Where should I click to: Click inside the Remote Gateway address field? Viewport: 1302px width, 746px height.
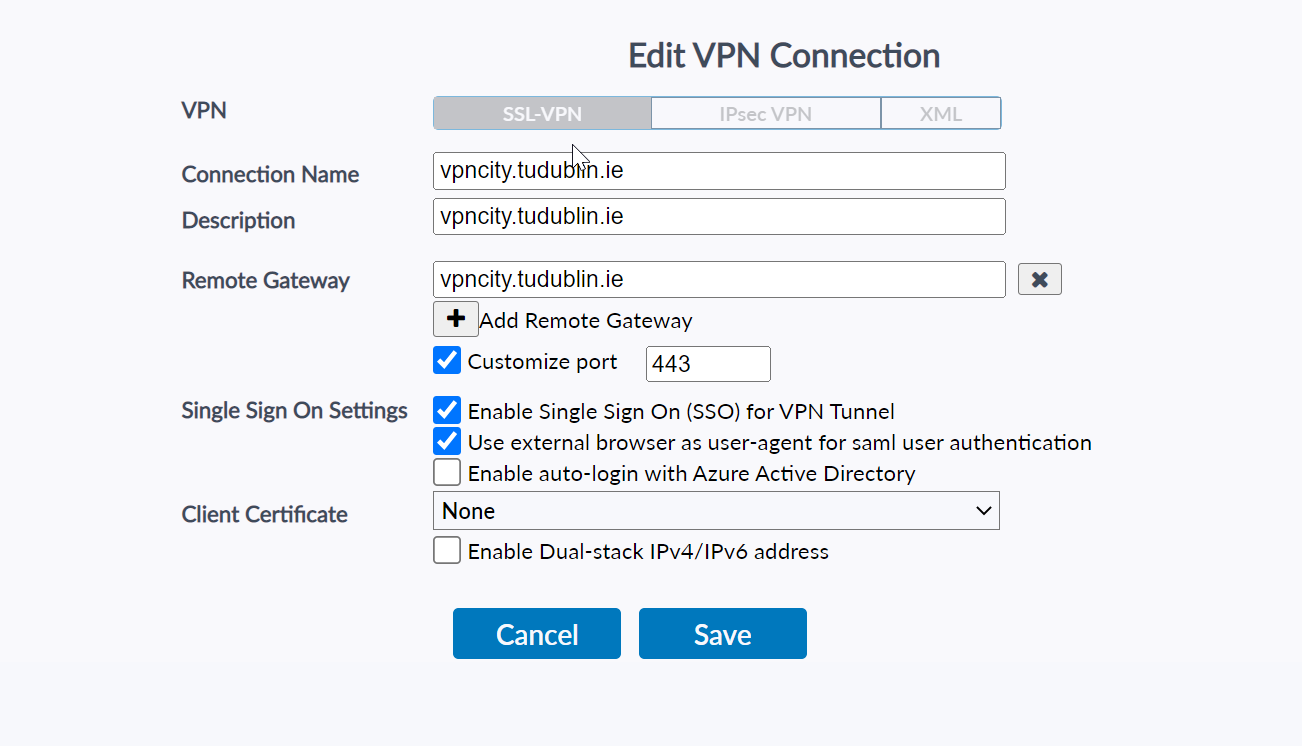point(718,280)
